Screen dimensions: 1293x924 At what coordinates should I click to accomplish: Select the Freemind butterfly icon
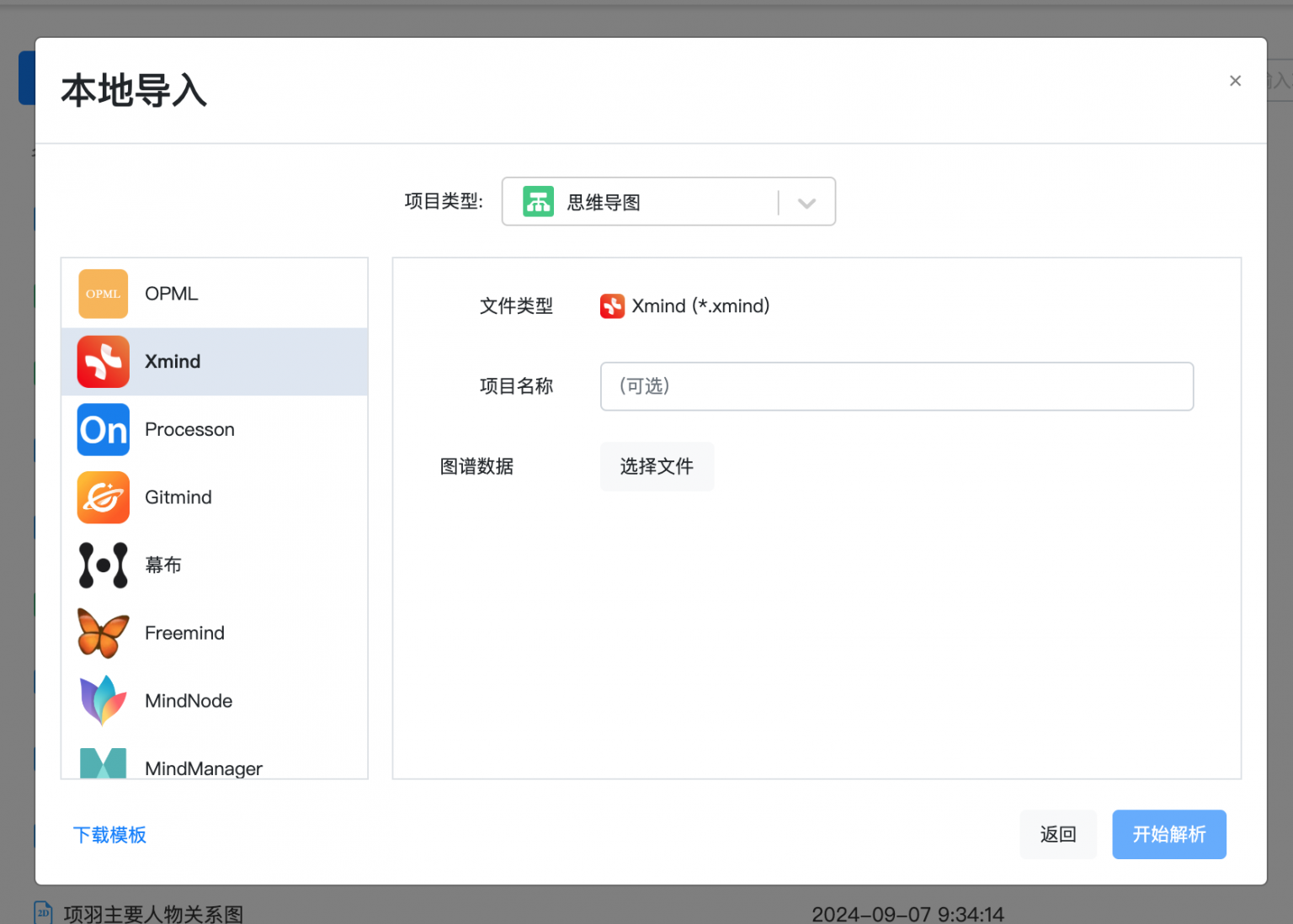click(103, 633)
